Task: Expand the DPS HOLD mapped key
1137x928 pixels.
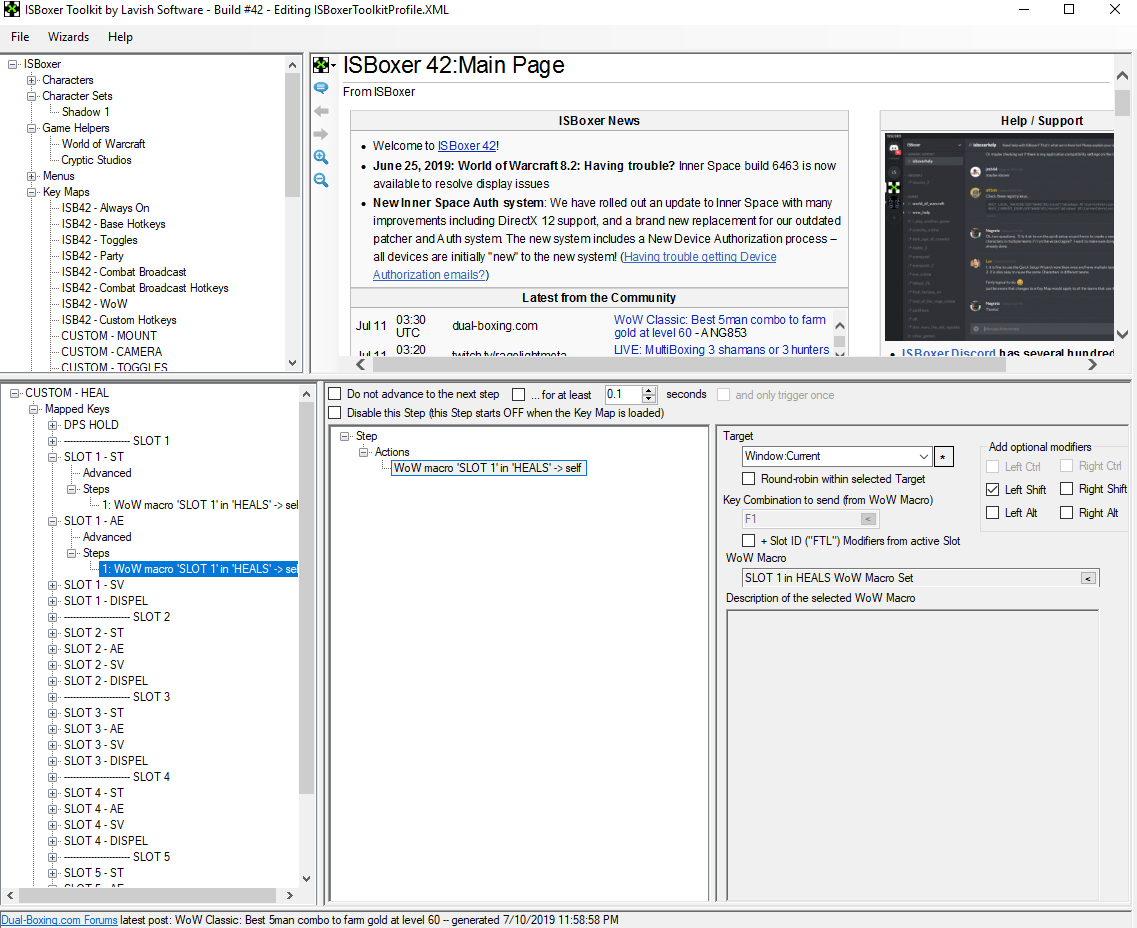Action: coord(52,425)
